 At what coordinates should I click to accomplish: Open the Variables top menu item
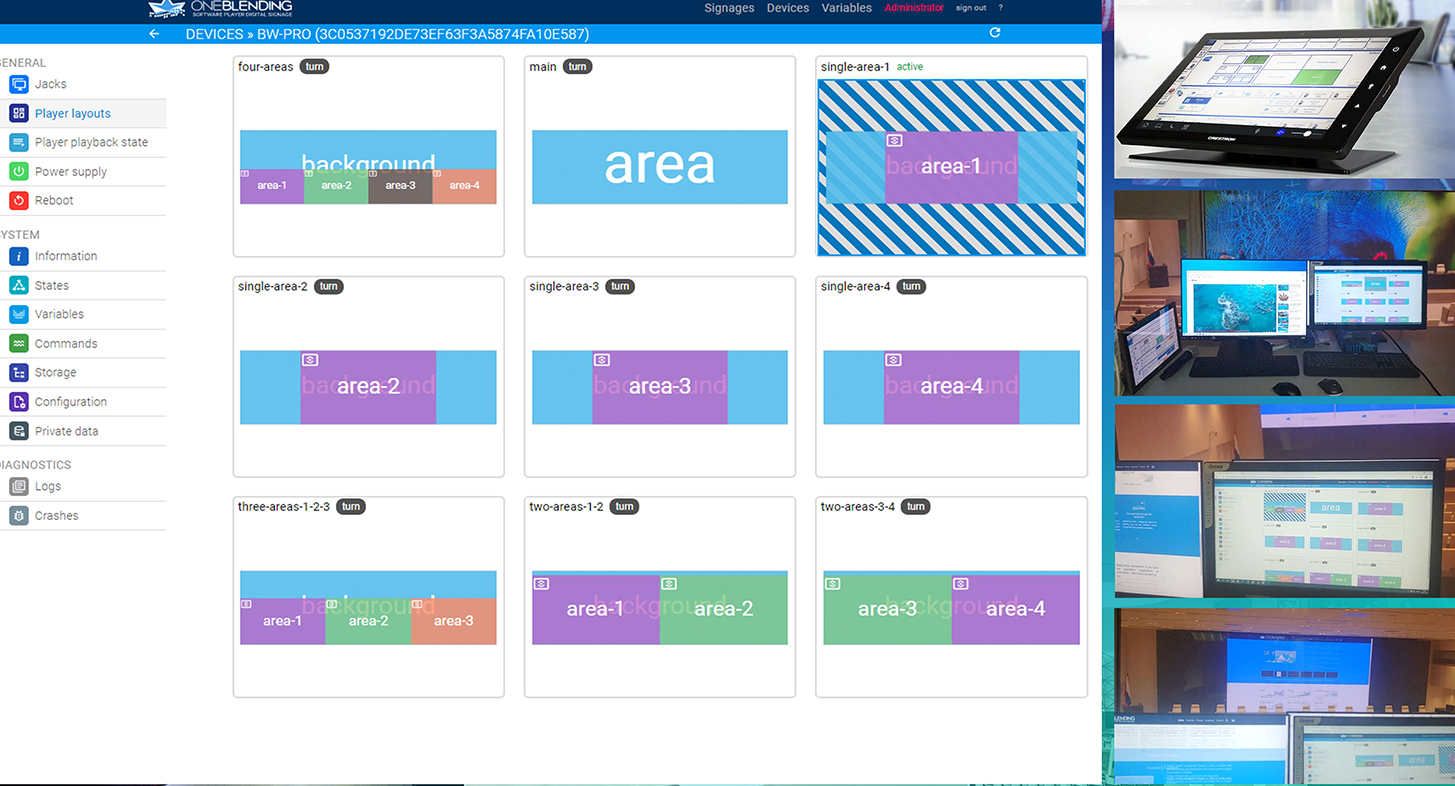coord(846,8)
